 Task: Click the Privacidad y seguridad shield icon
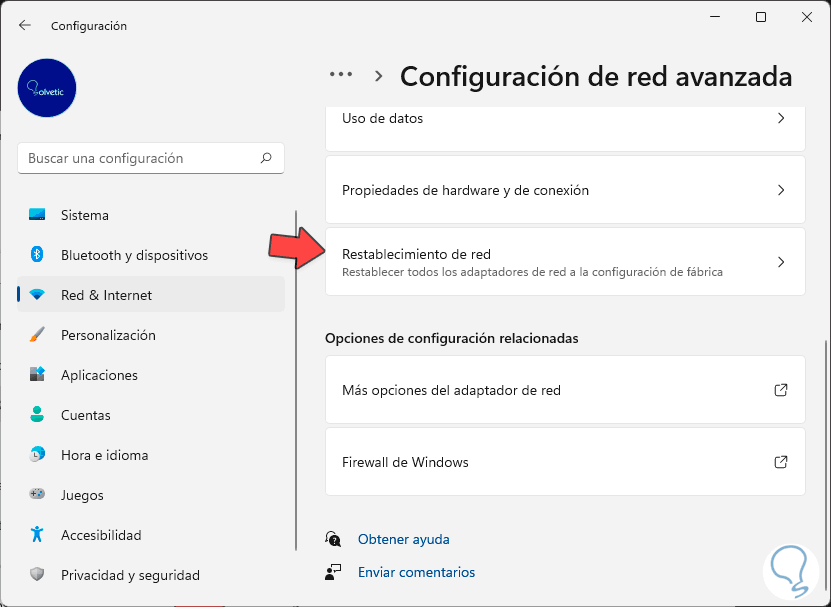pos(37,575)
